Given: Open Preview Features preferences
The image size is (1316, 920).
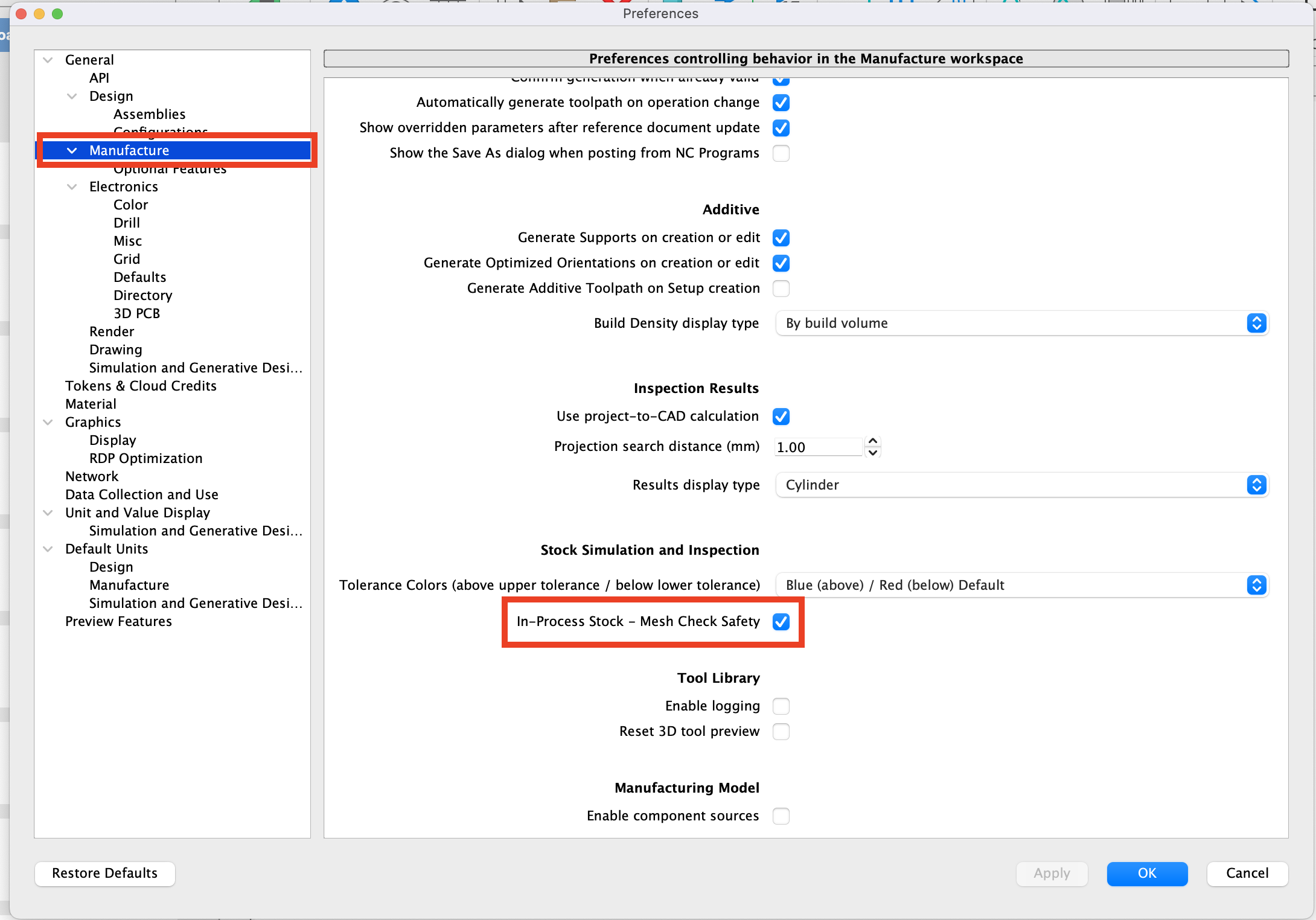Looking at the screenshot, I should pyautogui.click(x=118, y=621).
